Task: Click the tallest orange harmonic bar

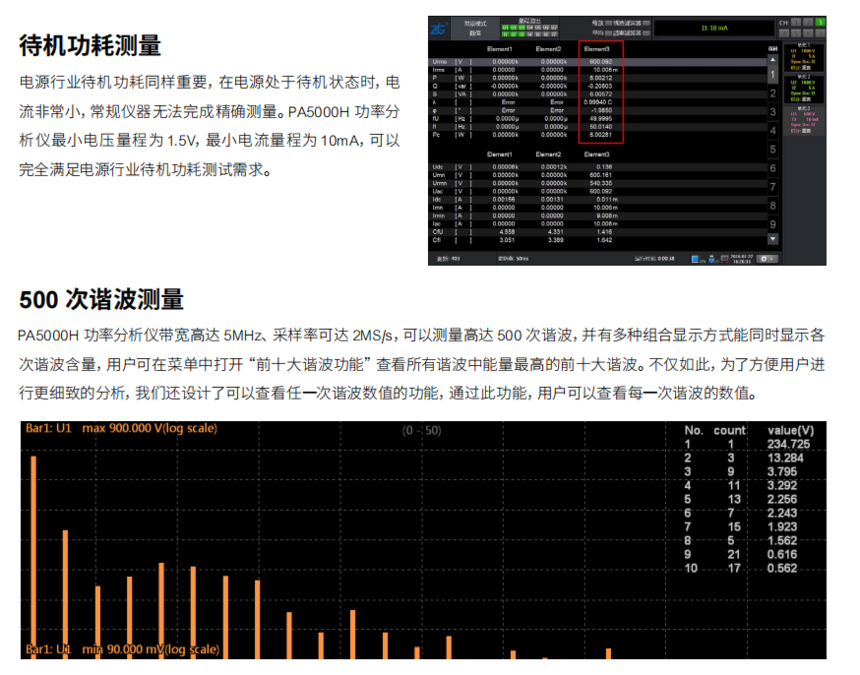Action: pos(33,557)
